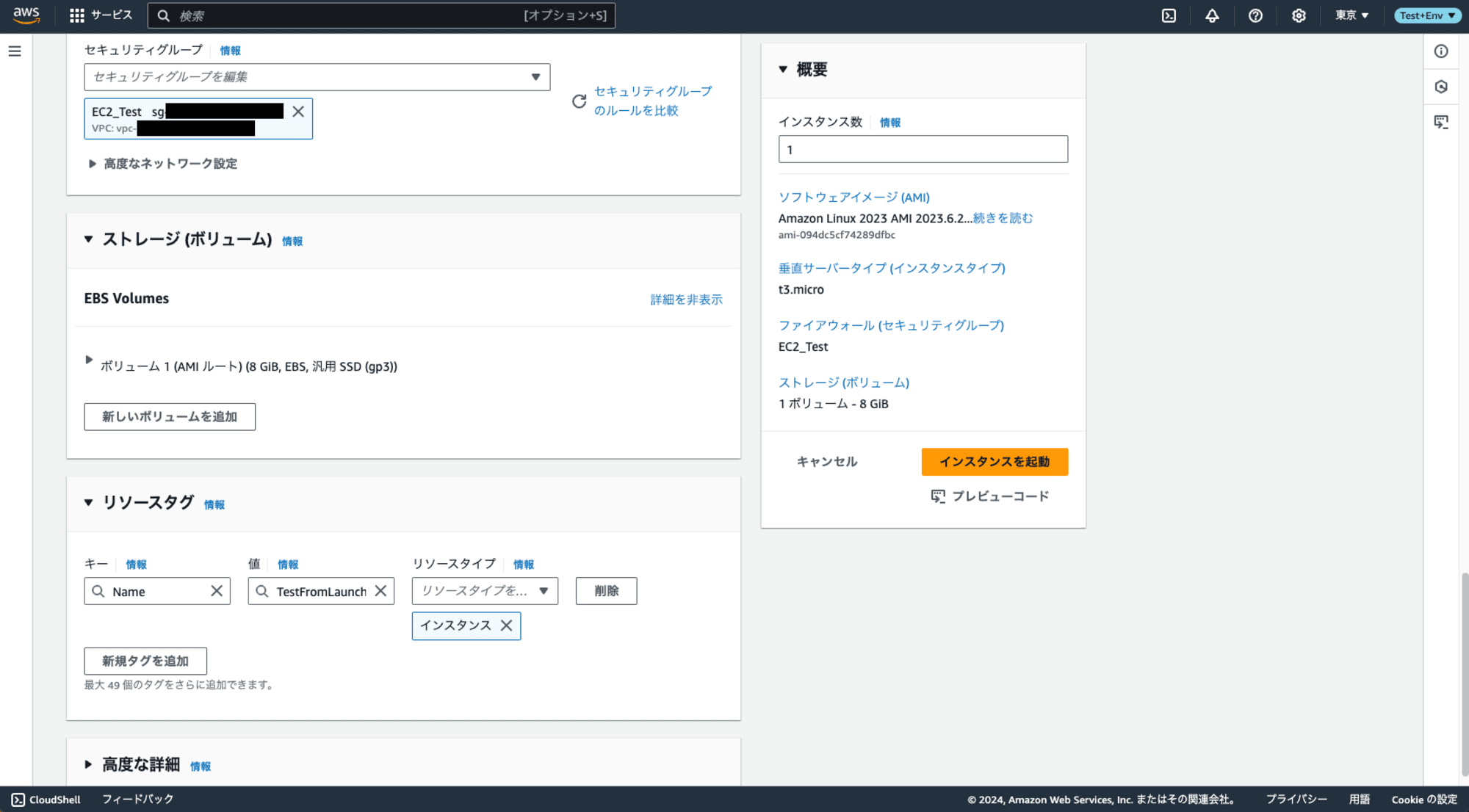
Task: Click the Name key input field
Action: 157,591
